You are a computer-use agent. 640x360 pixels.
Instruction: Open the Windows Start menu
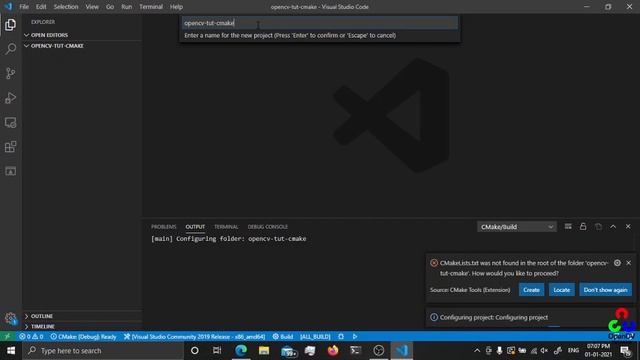pos(11,351)
